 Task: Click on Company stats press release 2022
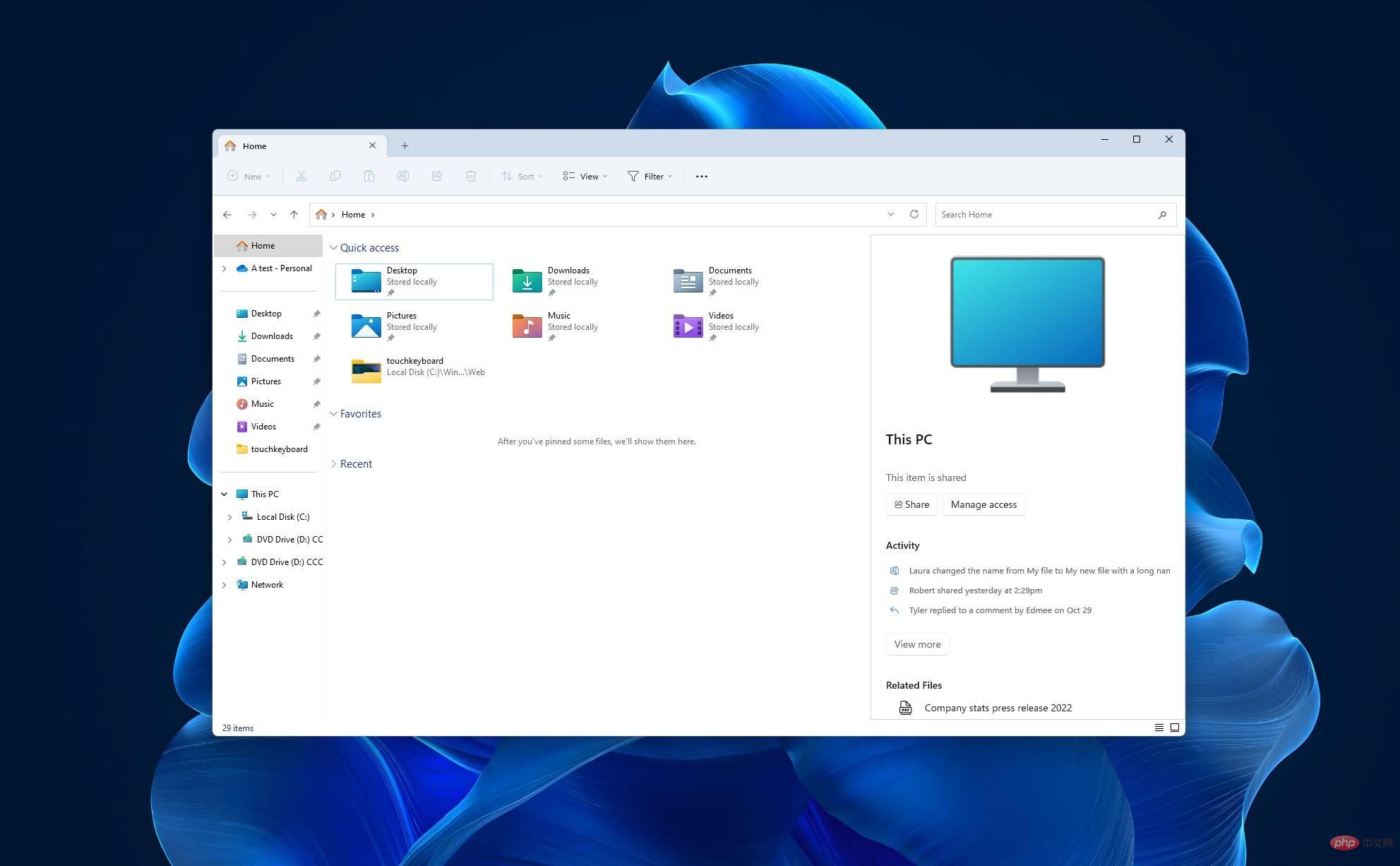(998, 707)
